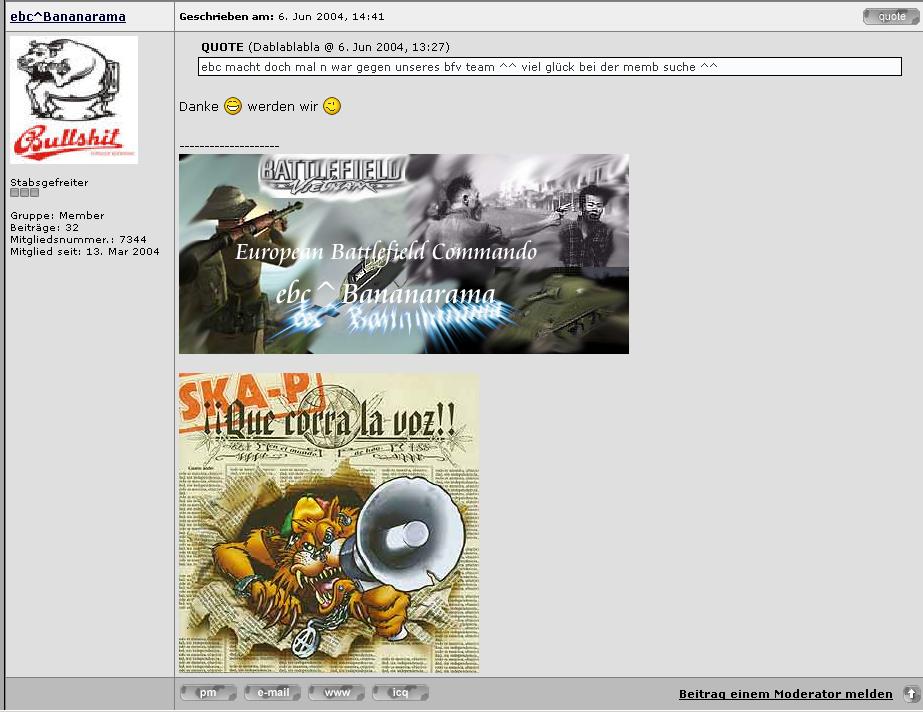Viewport: 923px width, 712px height.
Task: Click the Gruppe: Member line
Action: pos(57,215)
